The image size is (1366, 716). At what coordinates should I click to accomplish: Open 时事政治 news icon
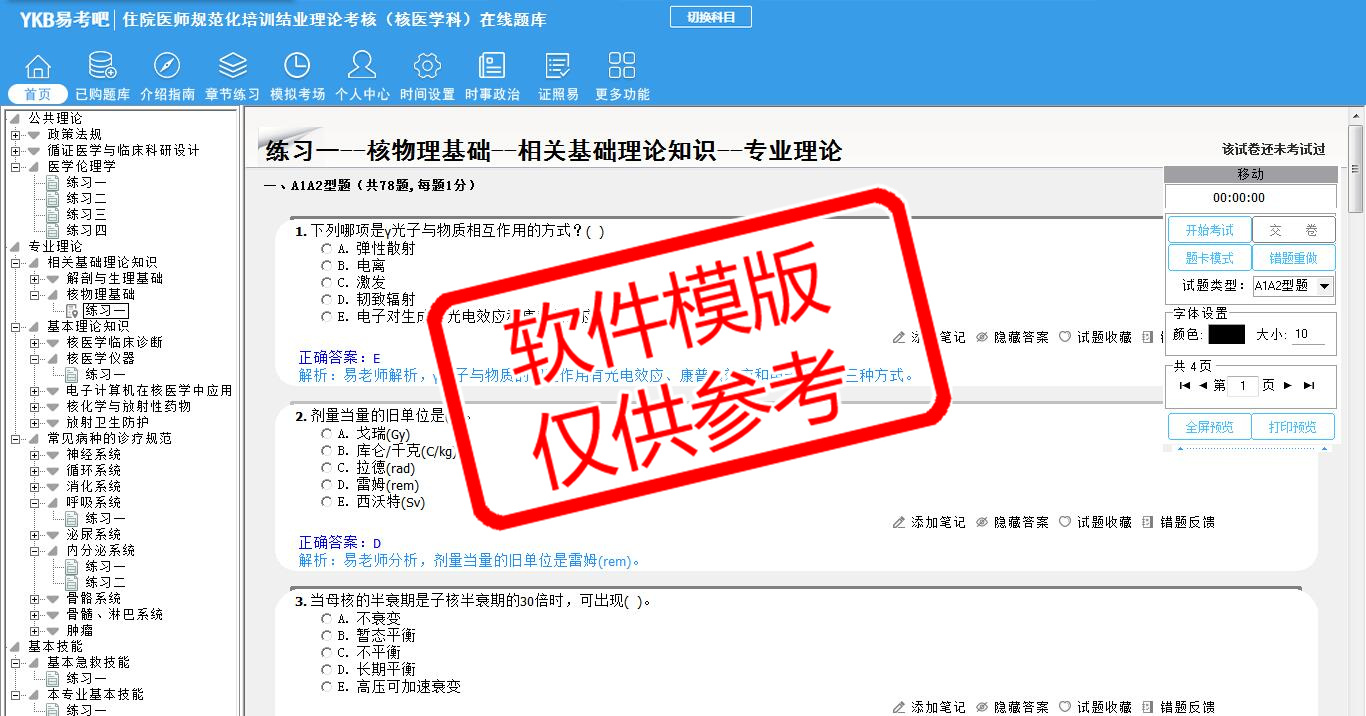click(x=492, y=67)
